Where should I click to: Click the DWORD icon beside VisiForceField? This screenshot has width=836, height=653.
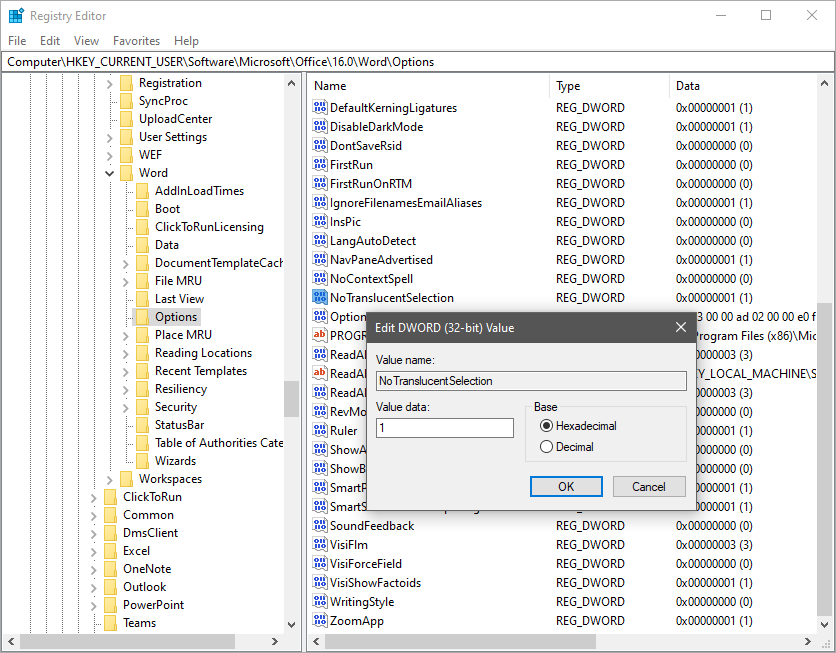[320, 563]
